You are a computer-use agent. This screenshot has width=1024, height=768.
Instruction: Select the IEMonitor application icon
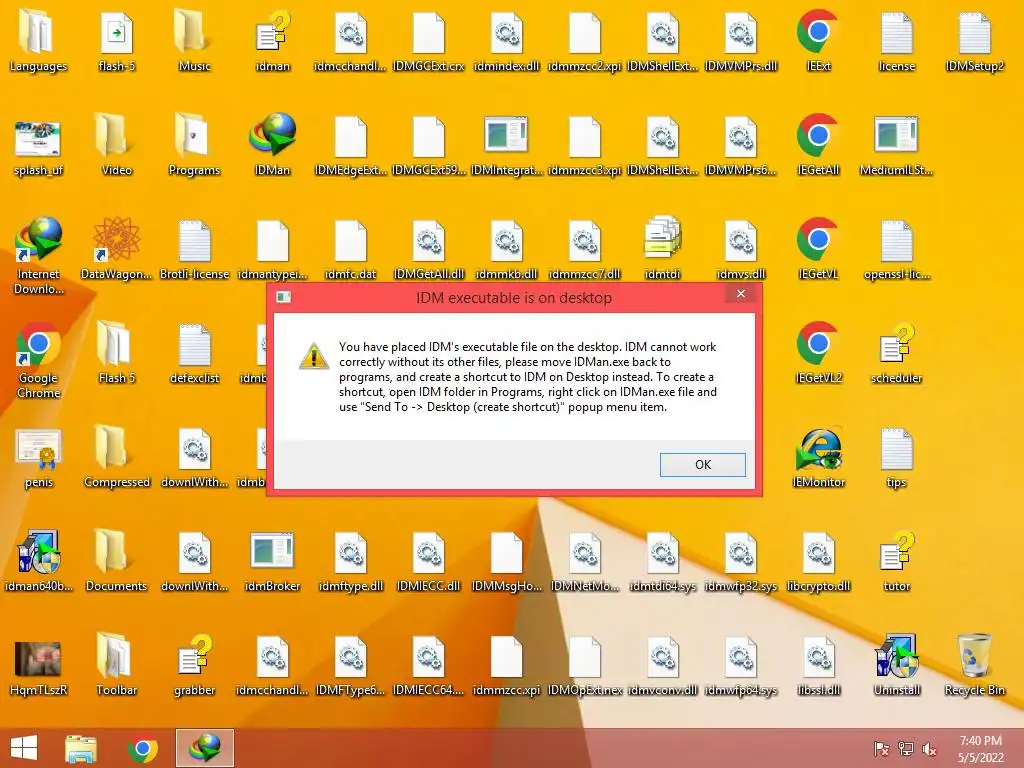818,449
